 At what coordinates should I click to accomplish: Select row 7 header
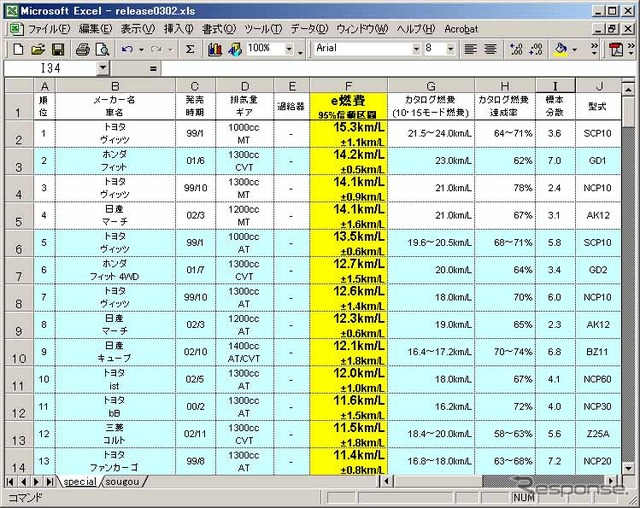(19, 271)
